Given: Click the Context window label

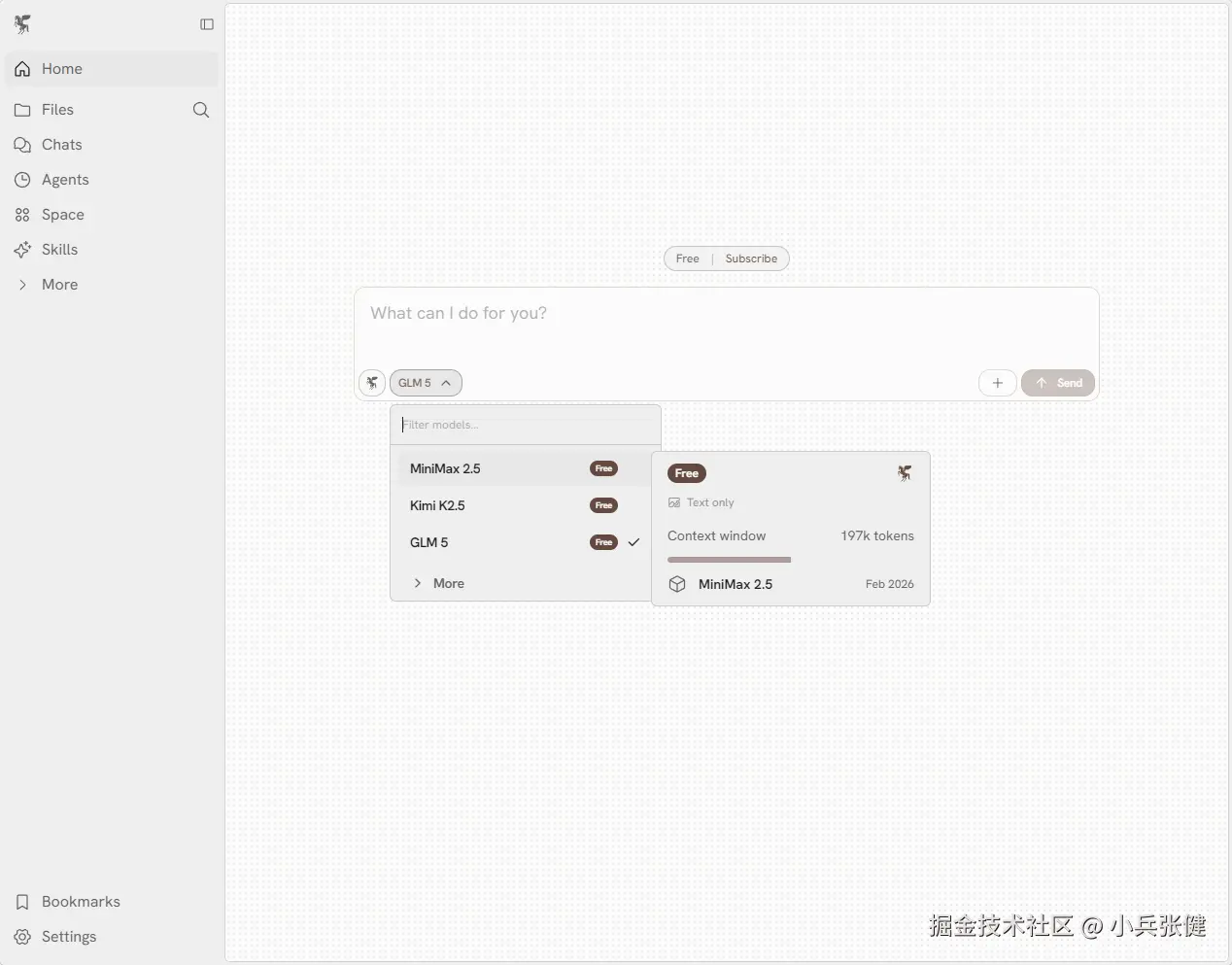Looking at the screenshot, I should pos(716,535).
